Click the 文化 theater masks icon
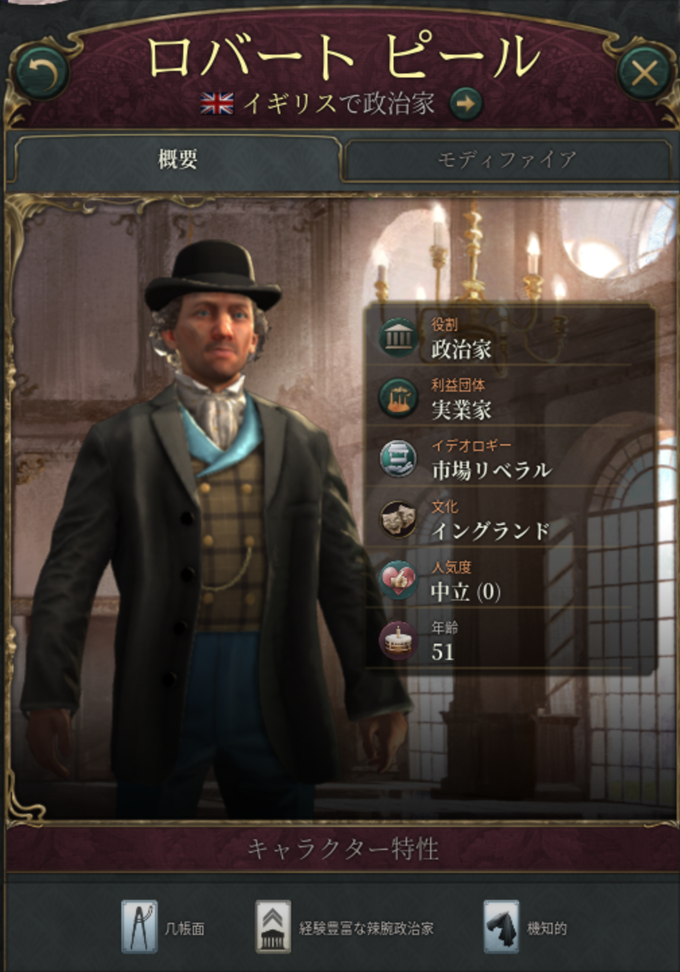The image size is (680, 972). 397,519
